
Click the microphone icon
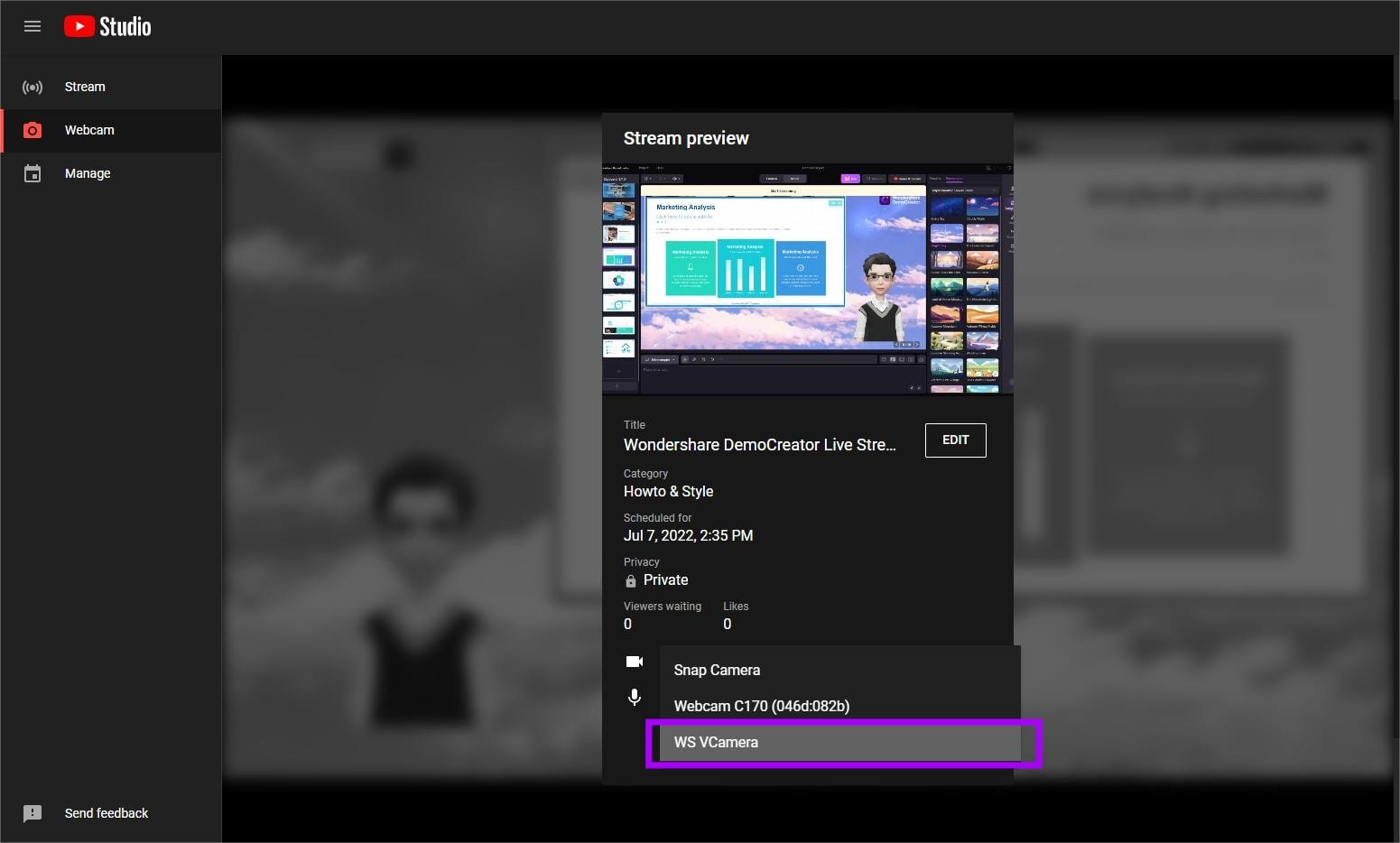point(635,698)
